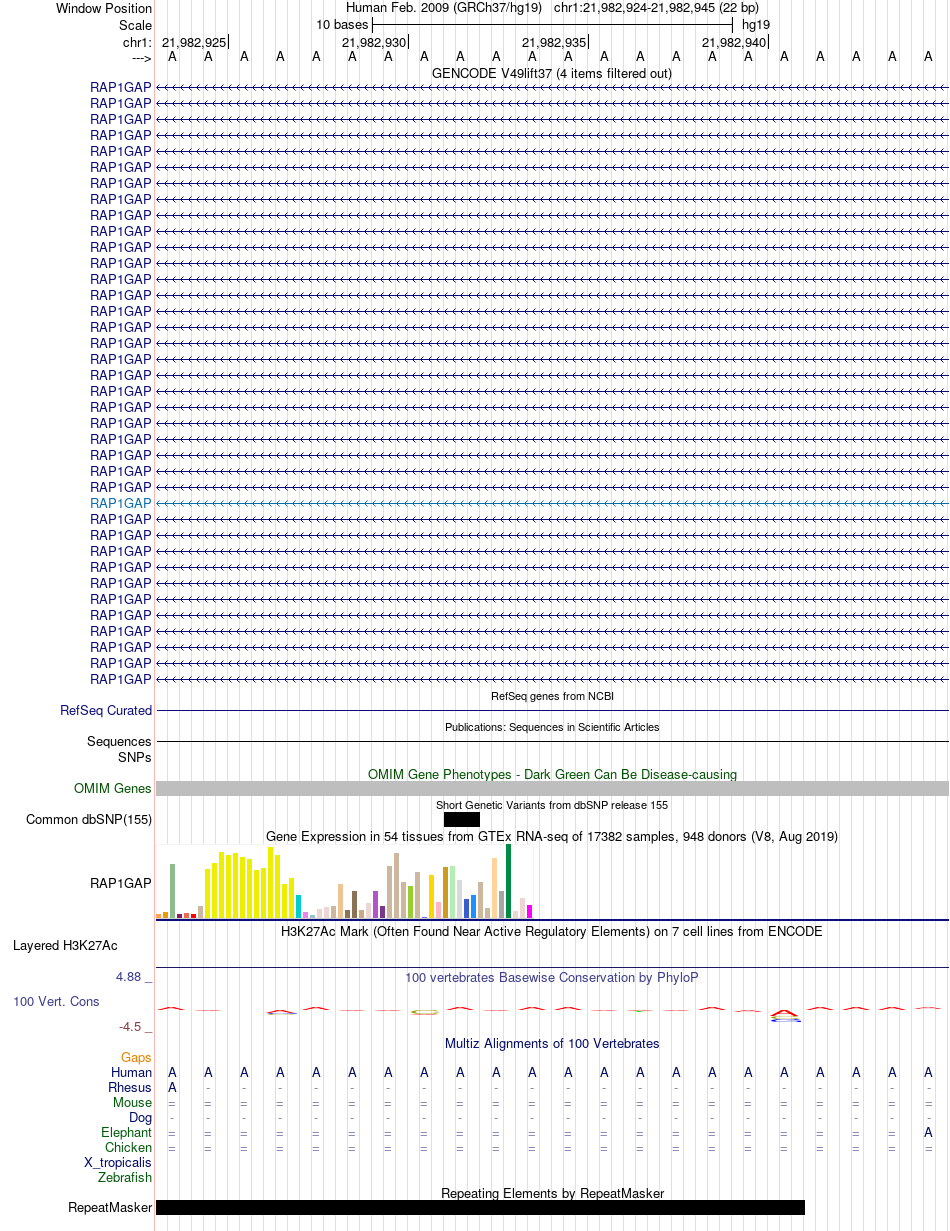Click the cyan bar in GTEx expression chart

299,906
